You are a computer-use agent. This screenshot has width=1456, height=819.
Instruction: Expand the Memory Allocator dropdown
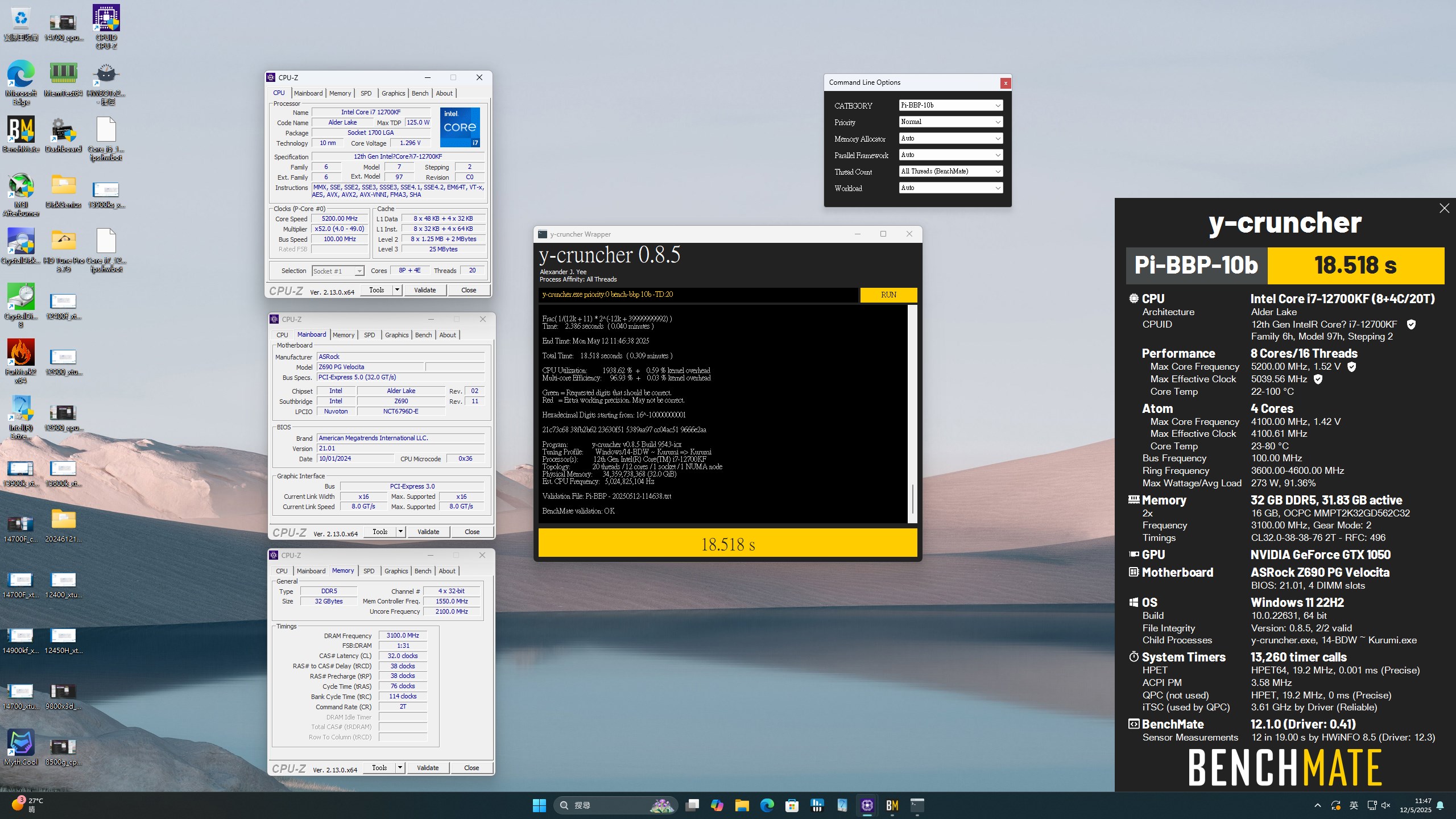click(950, 138)
